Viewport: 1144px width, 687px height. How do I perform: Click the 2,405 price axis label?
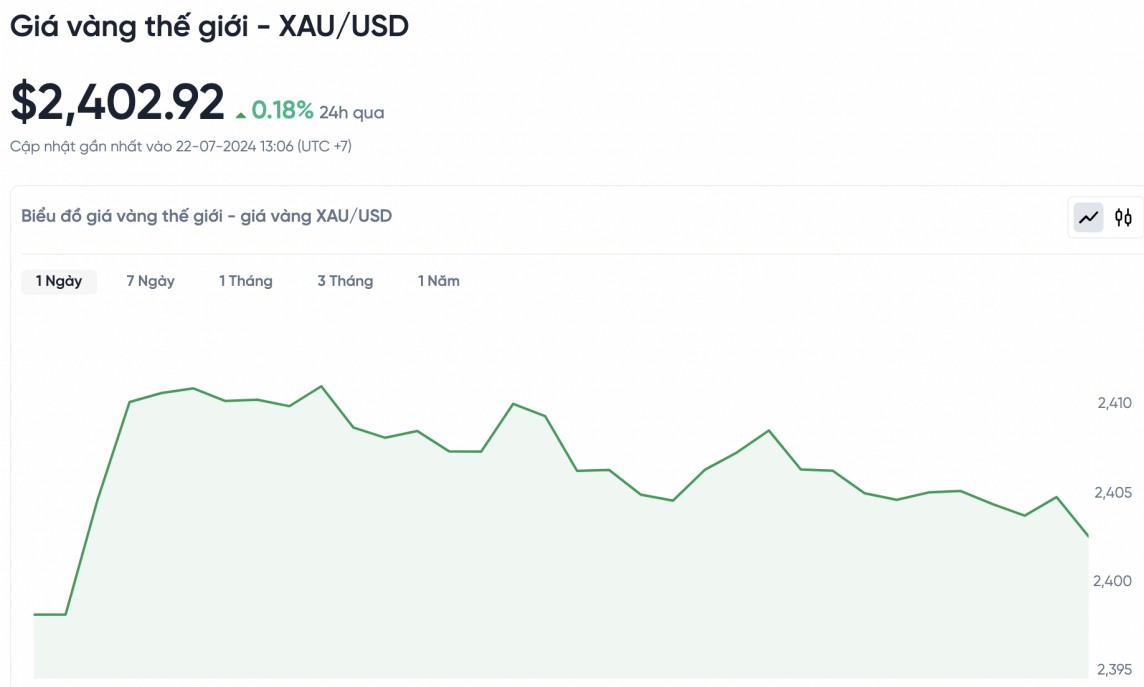coord(1114,492)
